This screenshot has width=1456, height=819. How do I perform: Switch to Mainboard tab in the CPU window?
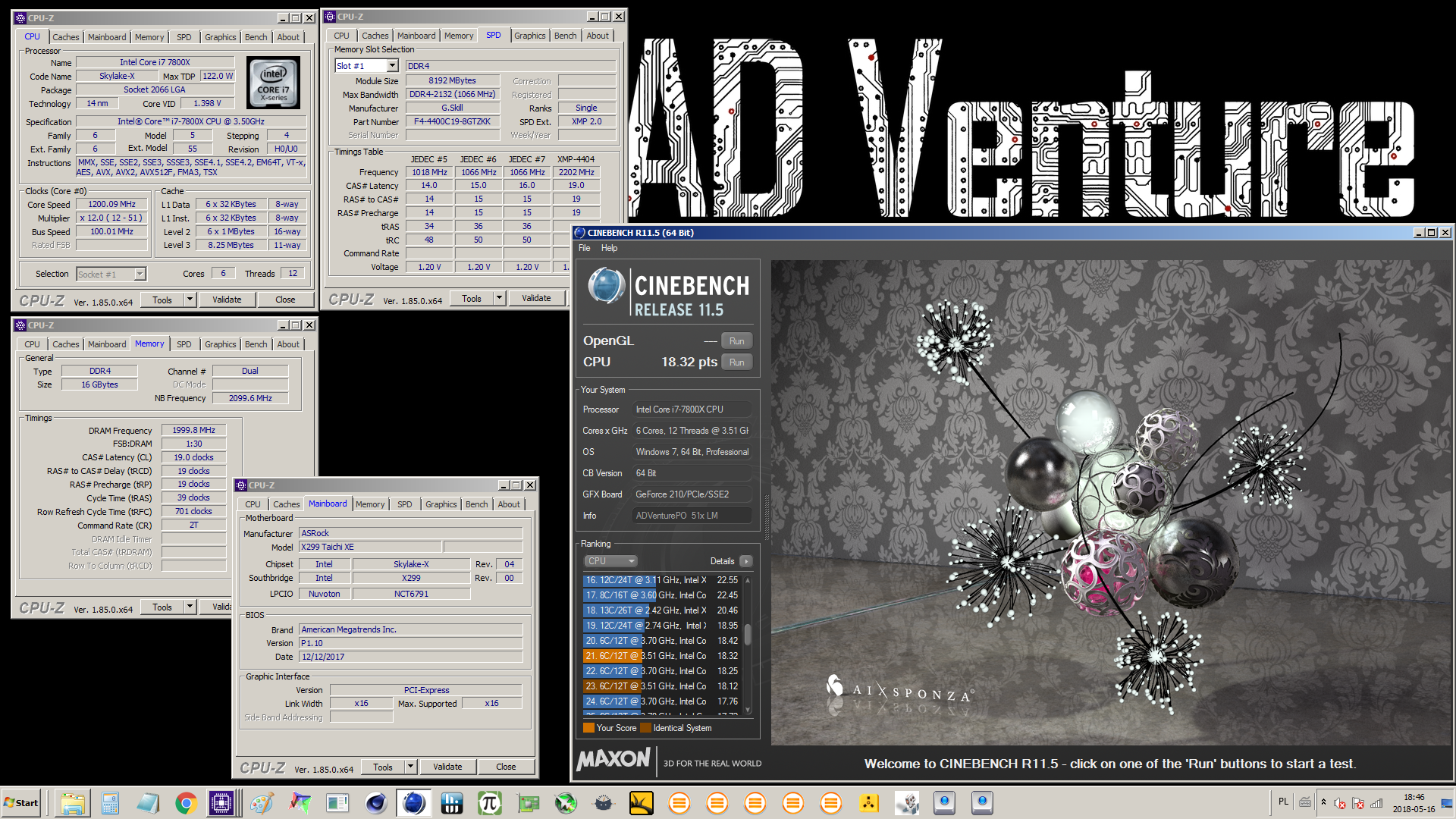pyautogui.click(x=107, y=37)
